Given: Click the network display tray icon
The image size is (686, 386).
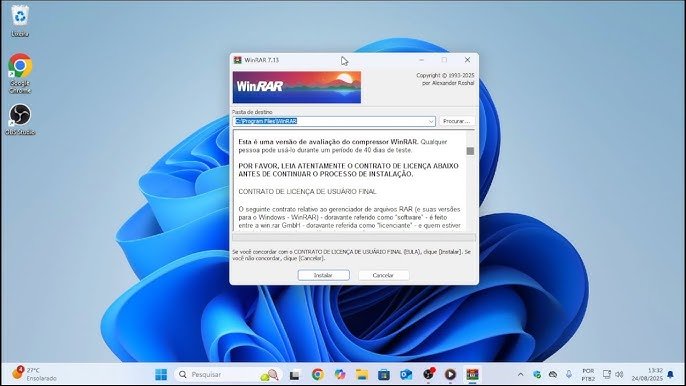Looking at the screenshot, I should coord(606,375).
